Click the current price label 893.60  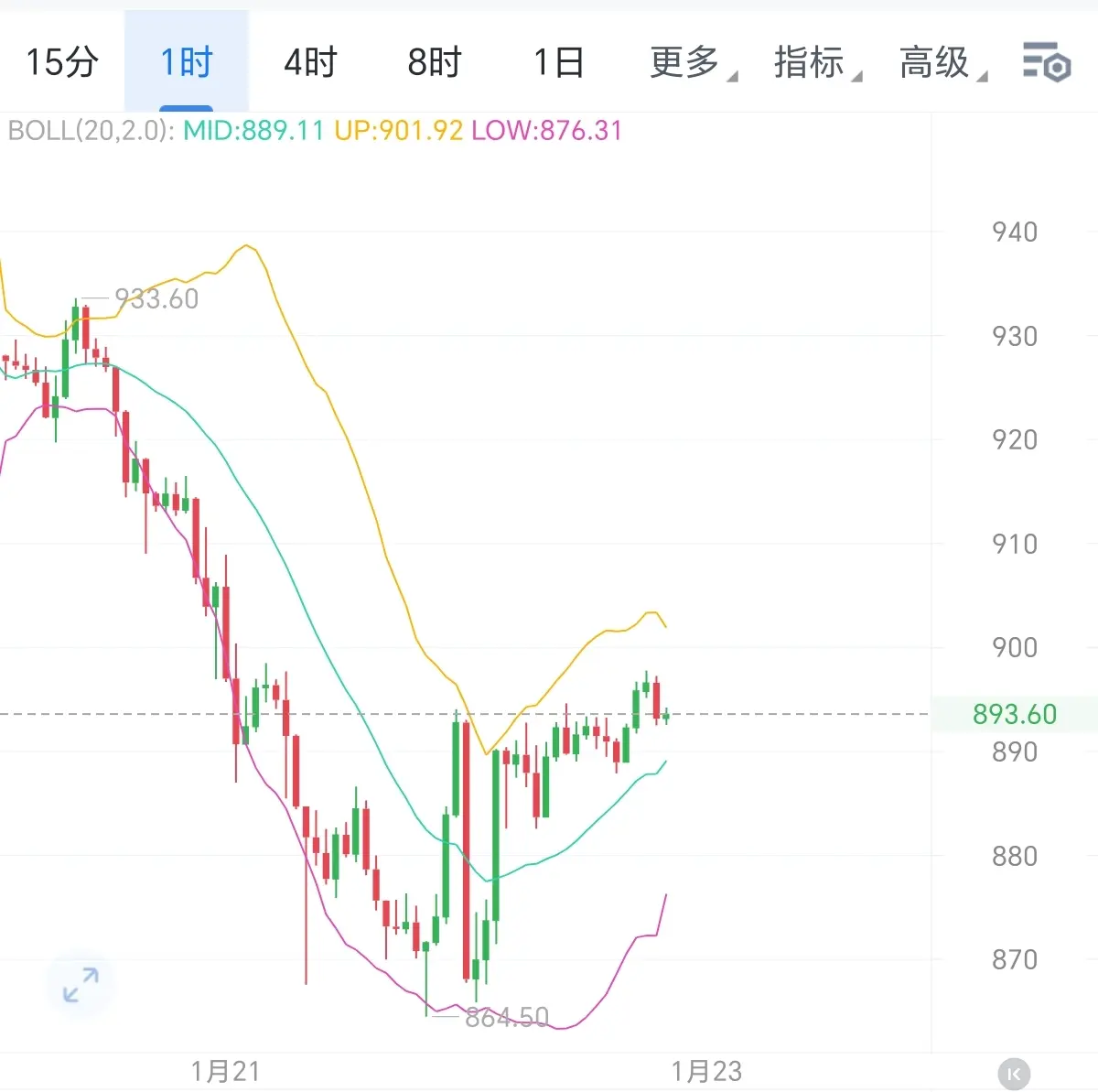click(x=1014, y=714)
